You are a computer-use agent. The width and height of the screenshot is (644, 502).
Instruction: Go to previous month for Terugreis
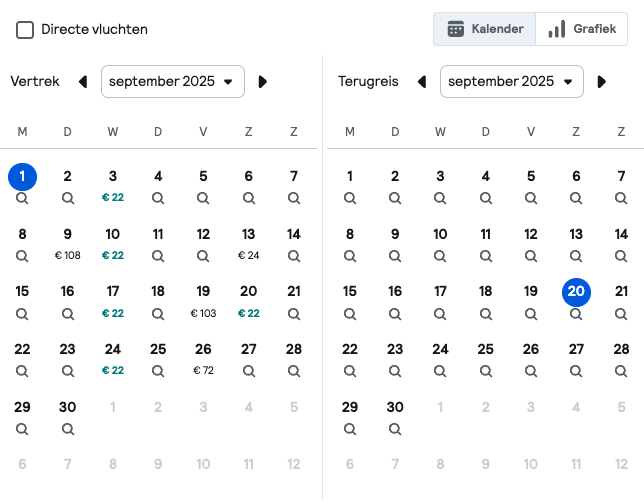tap(422, 82)
